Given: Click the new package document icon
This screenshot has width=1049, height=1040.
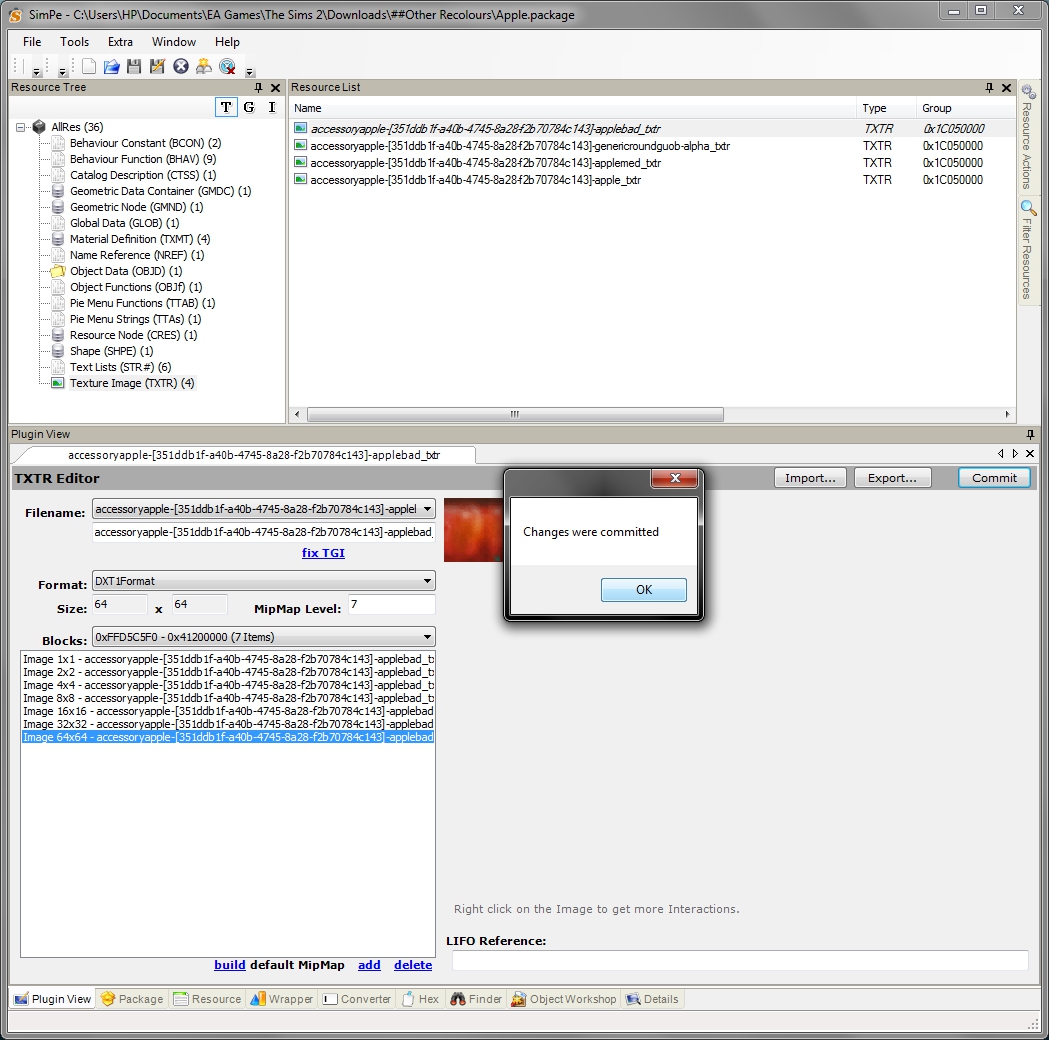Looking at the screenshot, I should pos(89,67).
